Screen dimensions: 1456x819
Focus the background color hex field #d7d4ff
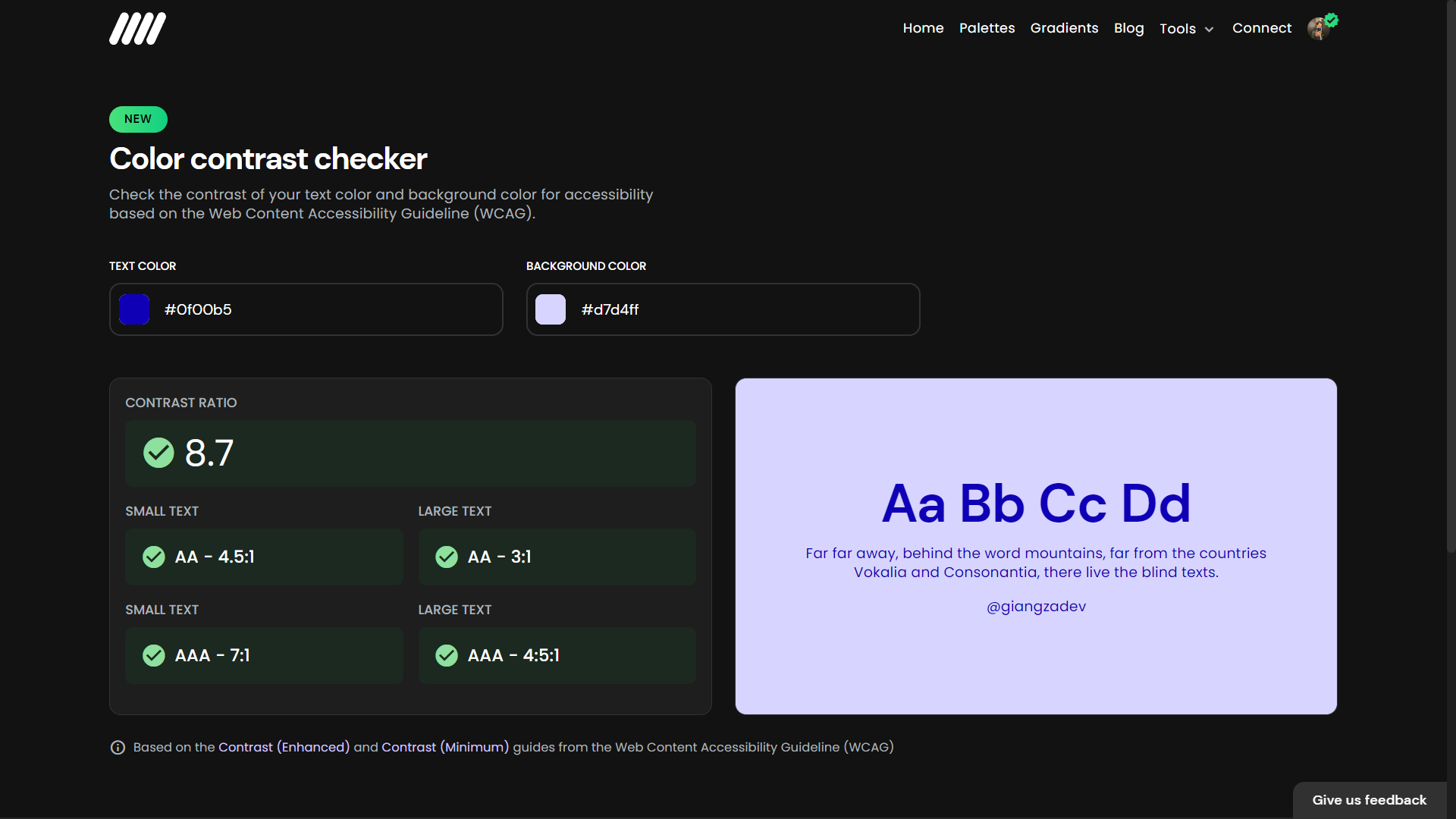[723, 309]
